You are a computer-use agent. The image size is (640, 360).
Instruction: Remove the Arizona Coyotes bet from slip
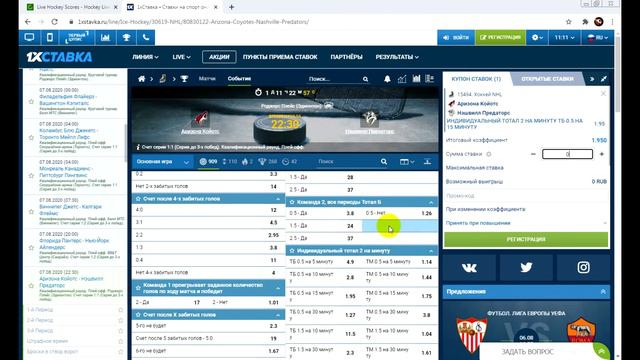click(x=603, y=93)
